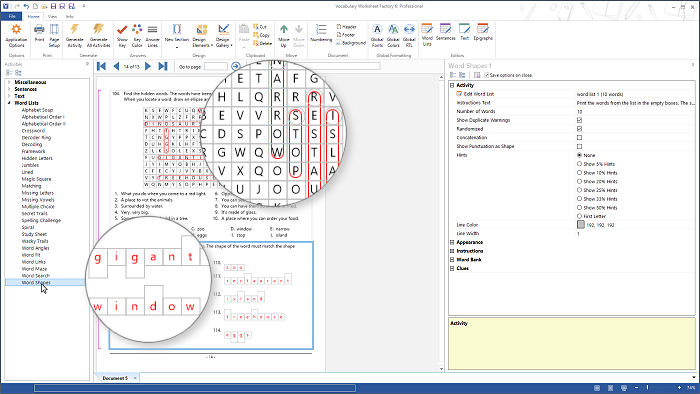The height and width of the screenshot is (394, 700).
Task: Open Global Fonts
Action: pos(377,36)
